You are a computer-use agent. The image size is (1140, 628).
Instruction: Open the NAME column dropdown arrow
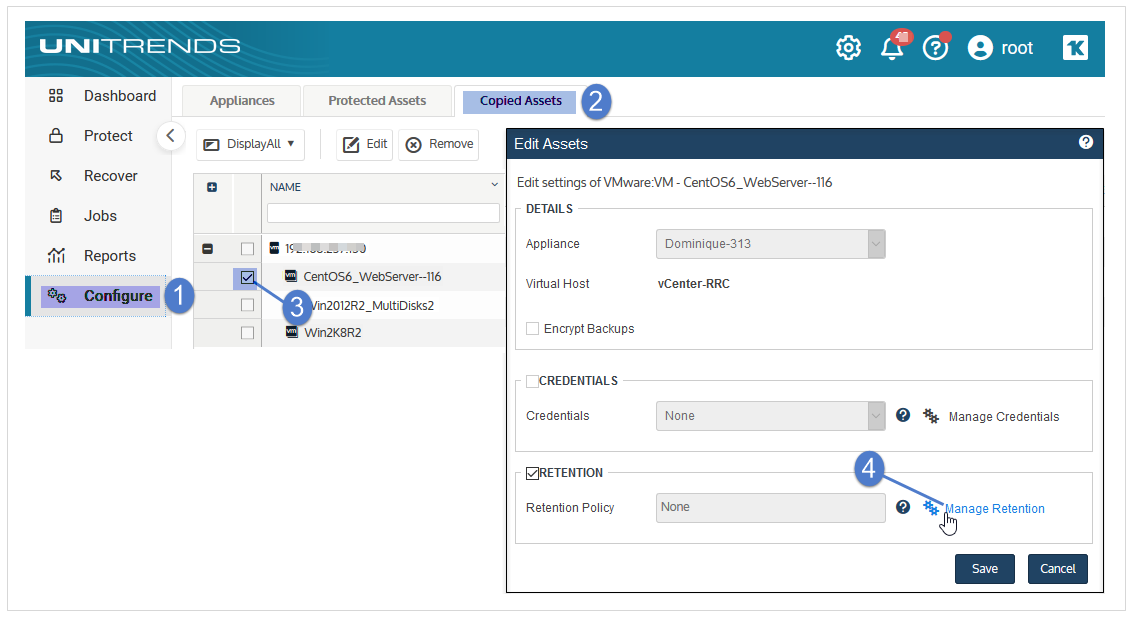494,185
